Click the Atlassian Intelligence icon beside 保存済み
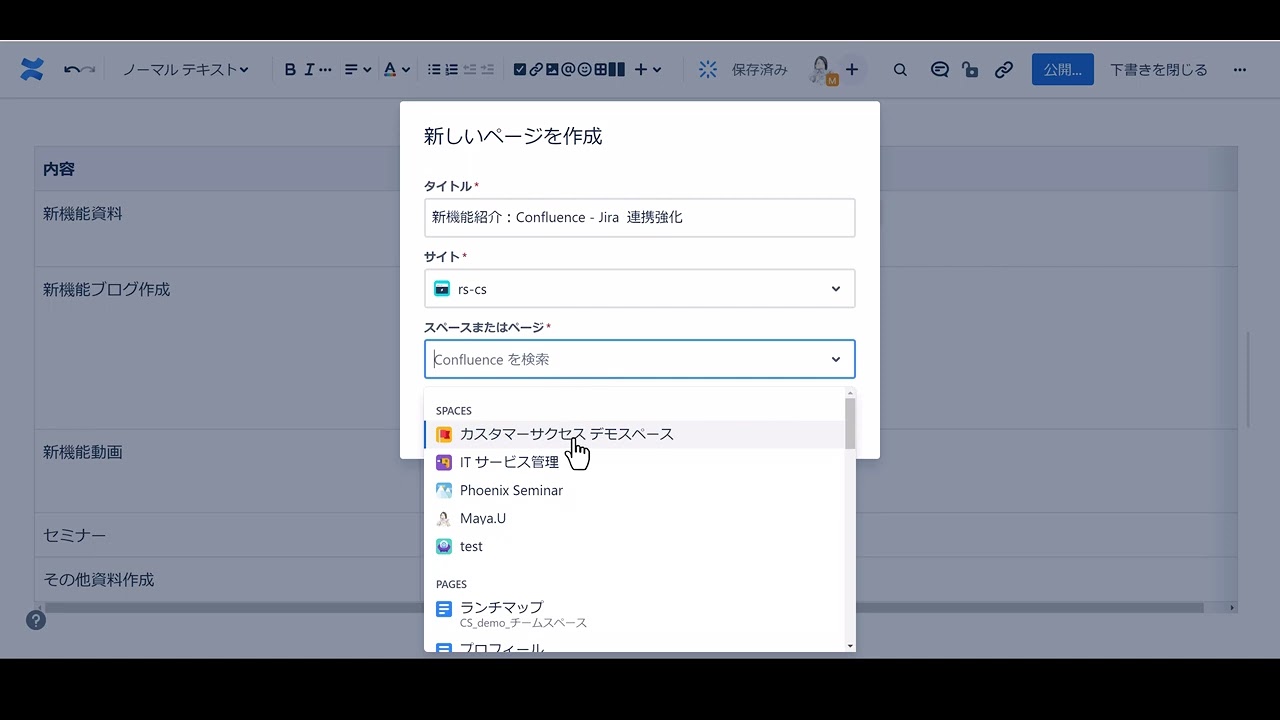This screenshot has width=1280, height=720. (x=708, y=70)
